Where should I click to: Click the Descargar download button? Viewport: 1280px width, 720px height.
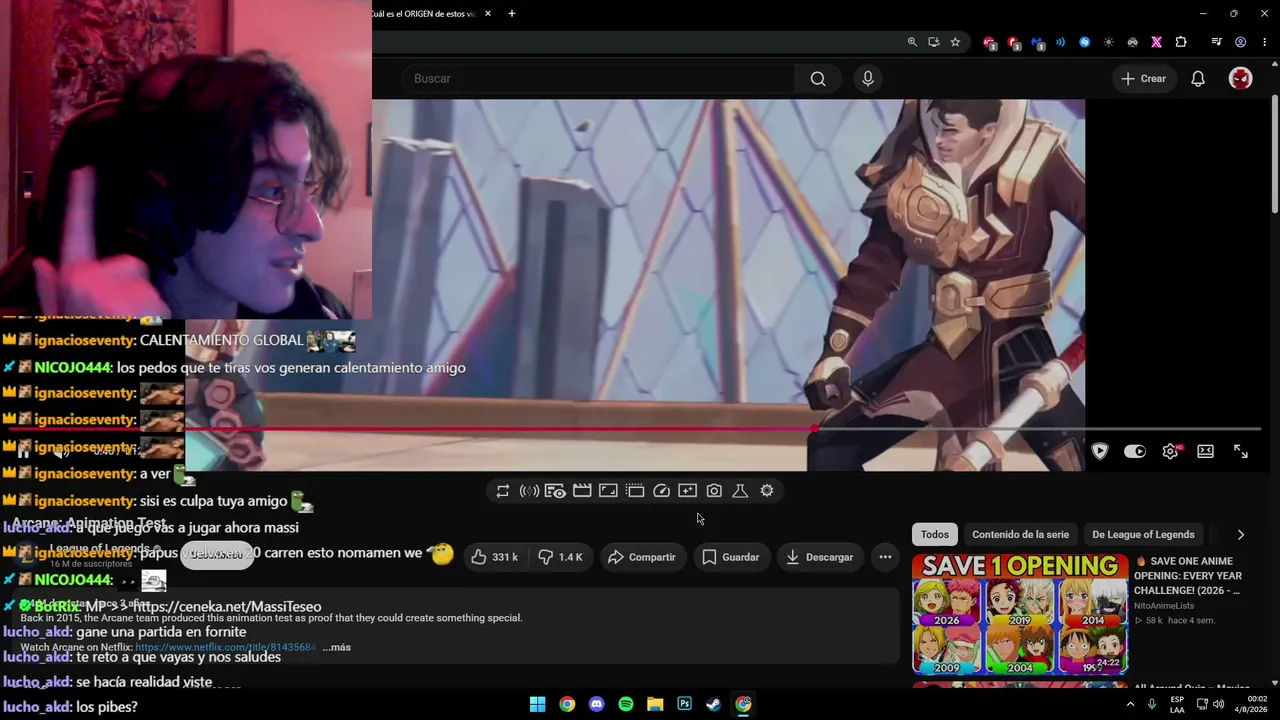(x=819, y=557)
